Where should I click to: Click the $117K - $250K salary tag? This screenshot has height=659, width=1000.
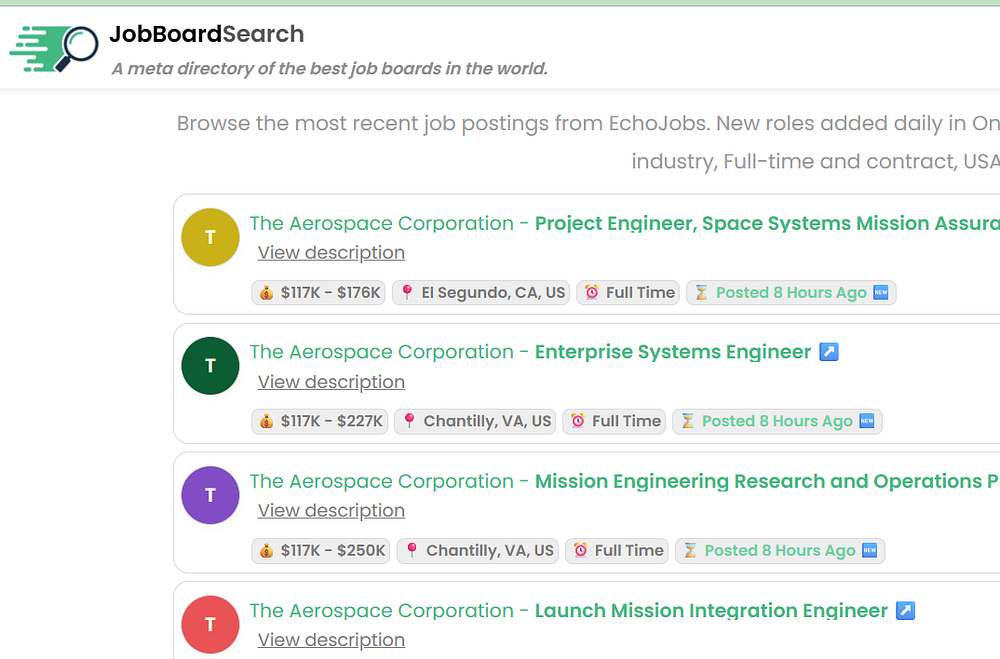pyautogui.click(x=321, y=551)
